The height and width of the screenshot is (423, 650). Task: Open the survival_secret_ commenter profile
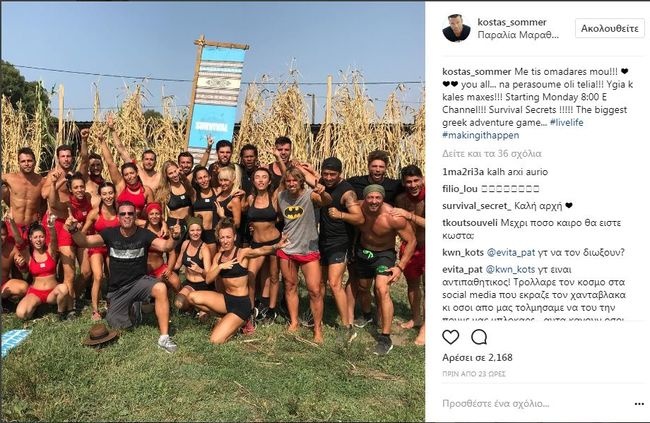477,206
